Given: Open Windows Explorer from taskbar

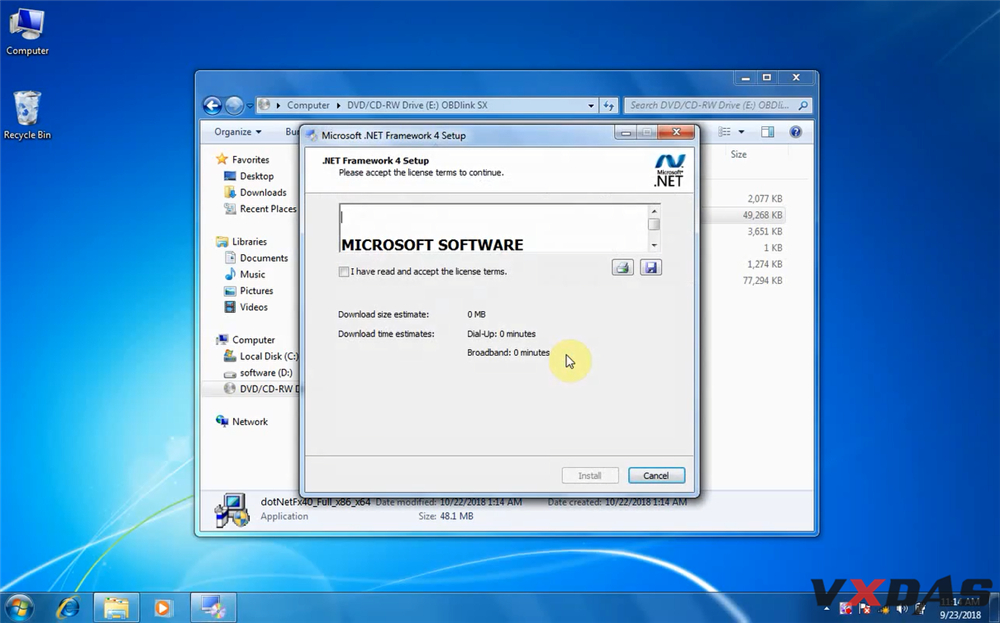Looking at the screenshot, I should tap(116, 608).
